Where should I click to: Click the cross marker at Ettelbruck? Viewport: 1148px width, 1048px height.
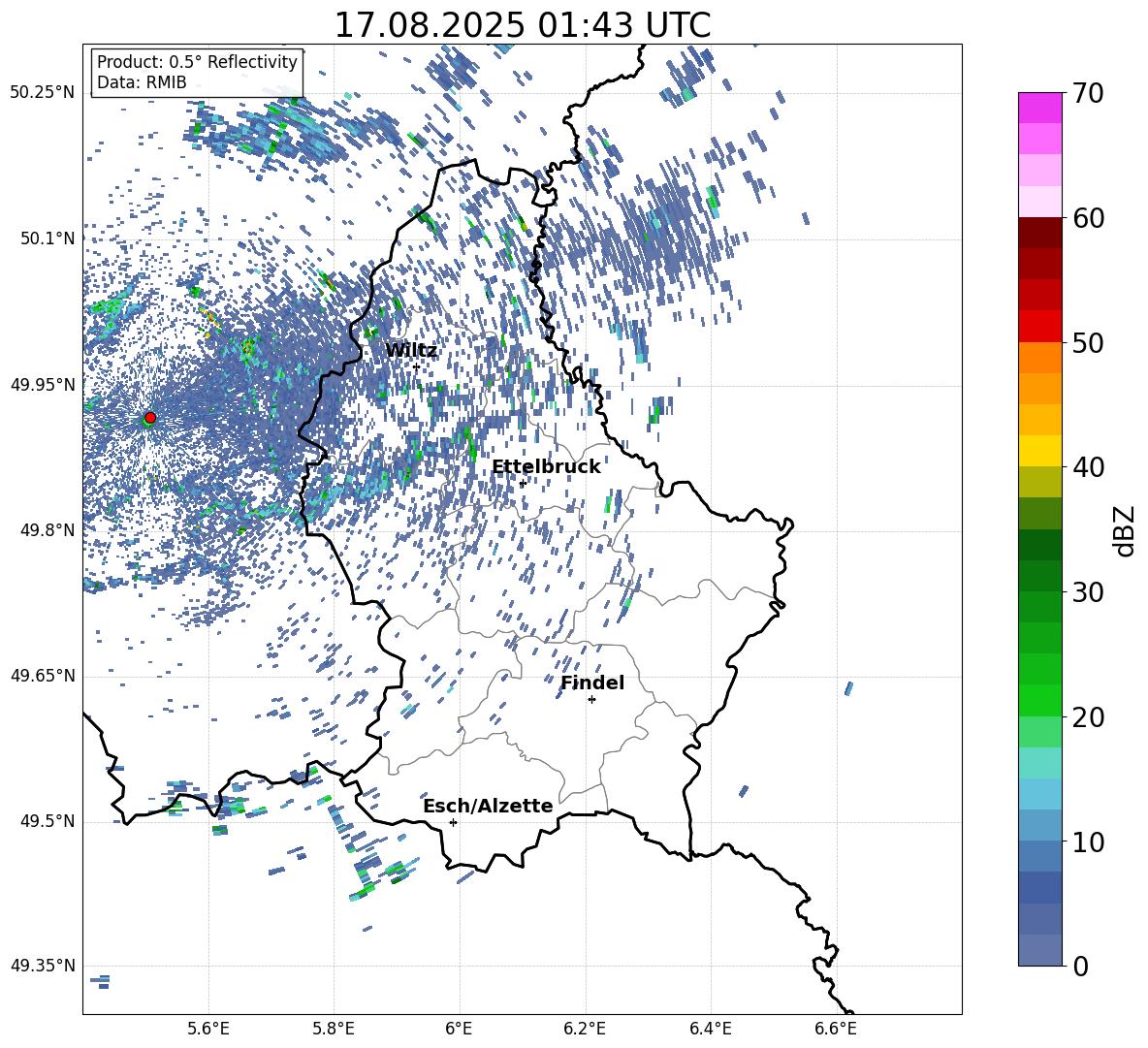pyautogui.click(x=522, y=483)
